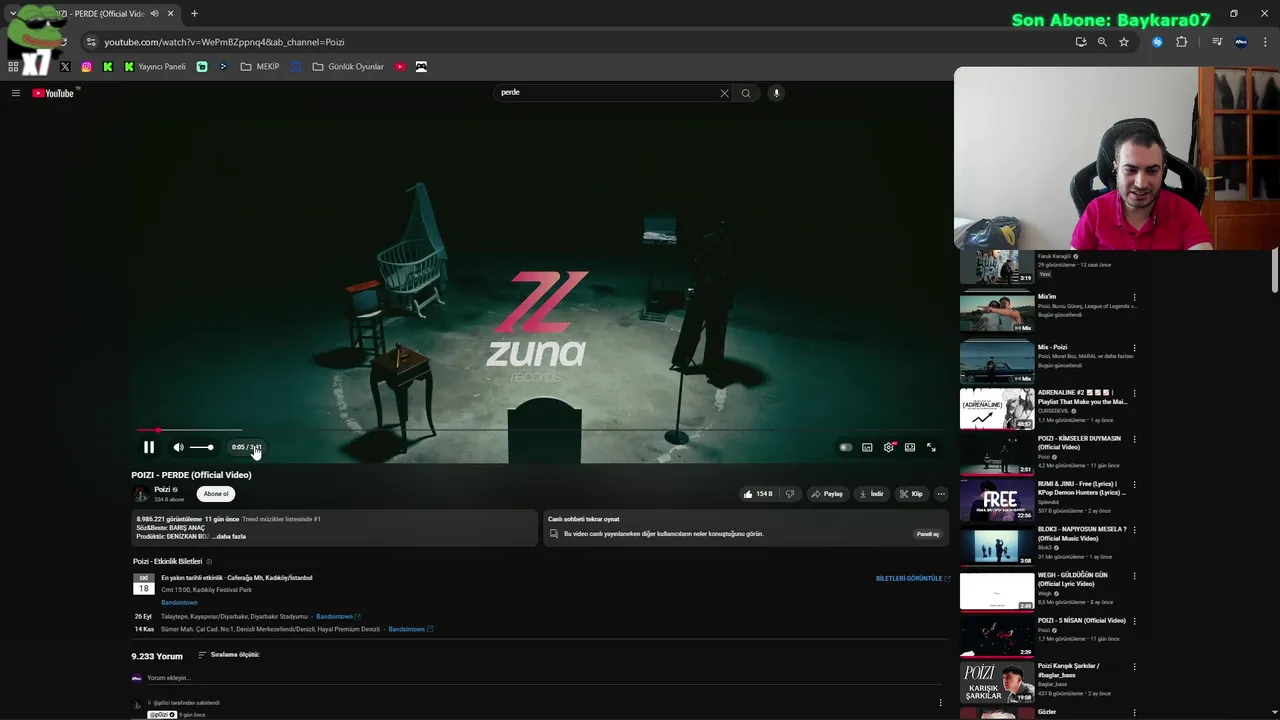
Task: Open more actions next to Klip
Action: (941, 494)
